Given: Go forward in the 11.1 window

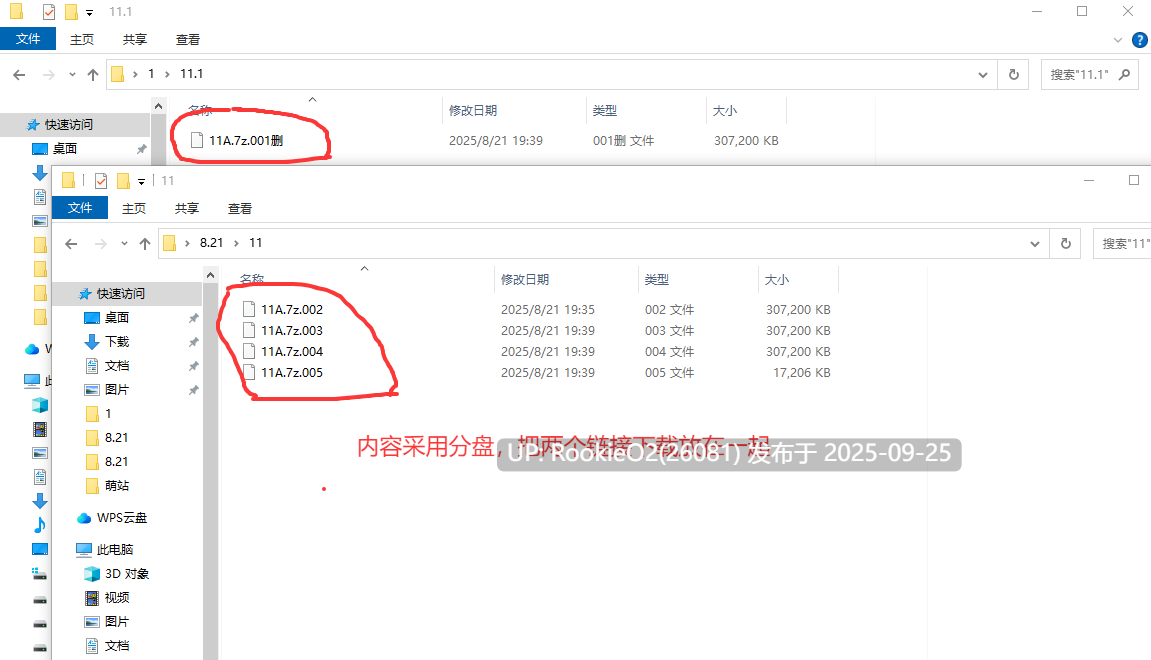Looking at the screenshot, I should [x=48, y=74].
